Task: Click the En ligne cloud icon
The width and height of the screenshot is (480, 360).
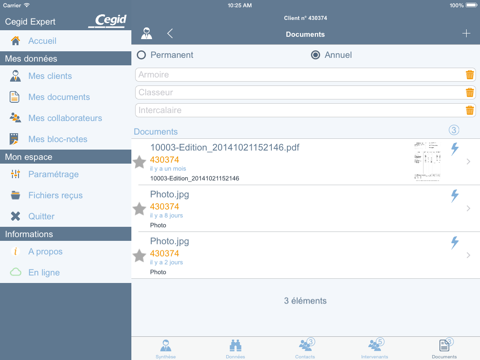Action: click(15, 272)
